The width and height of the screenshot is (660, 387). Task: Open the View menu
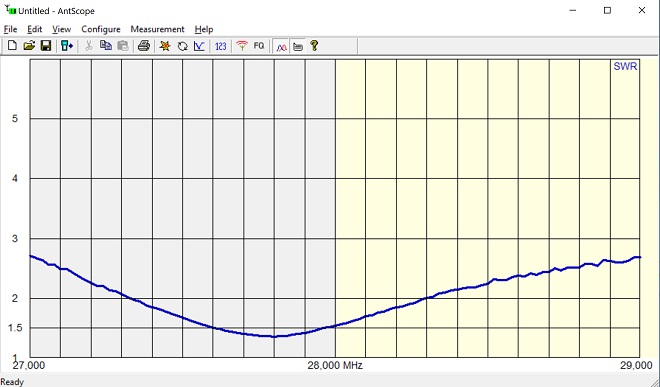tap(61, 29)
